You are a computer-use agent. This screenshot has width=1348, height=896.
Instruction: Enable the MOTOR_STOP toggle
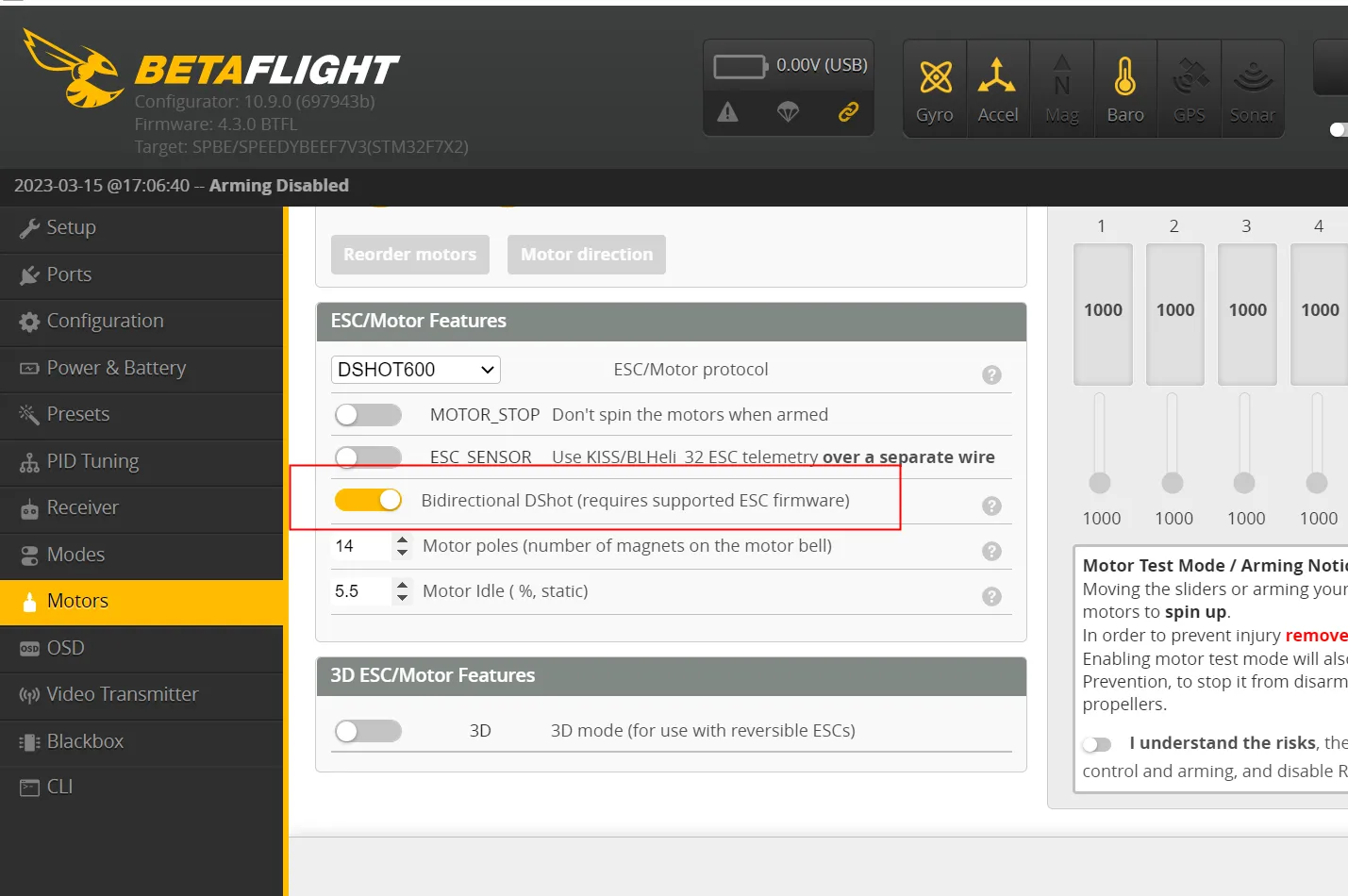[368, 415]
